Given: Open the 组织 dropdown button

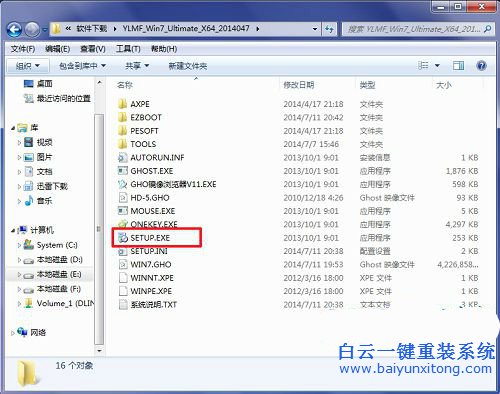Looking at the screenshot, I should pyautogui.click(x=28, y=66).
